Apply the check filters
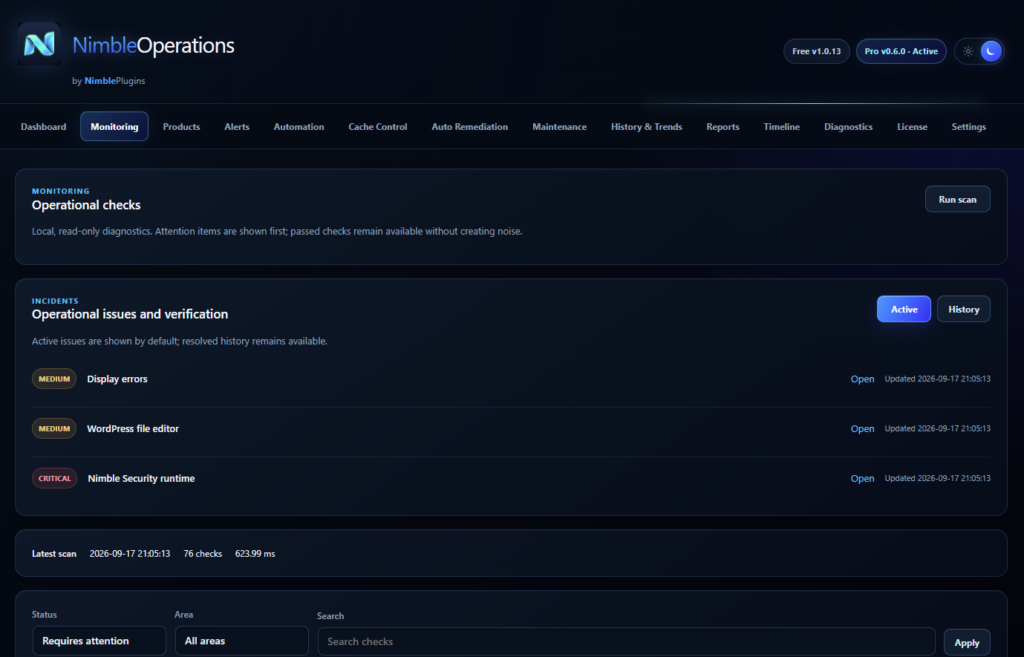The width and height of the screenshot is (1024, 657). pos(967,643)
